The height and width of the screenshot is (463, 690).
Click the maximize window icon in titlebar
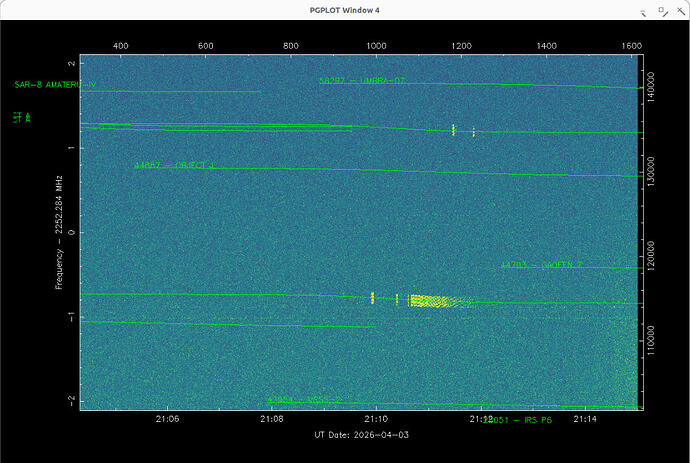point(663,11)
